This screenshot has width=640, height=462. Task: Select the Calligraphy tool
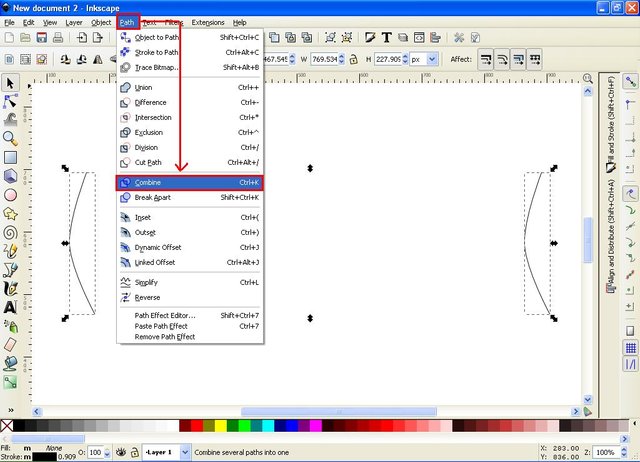tap(10, 288)
